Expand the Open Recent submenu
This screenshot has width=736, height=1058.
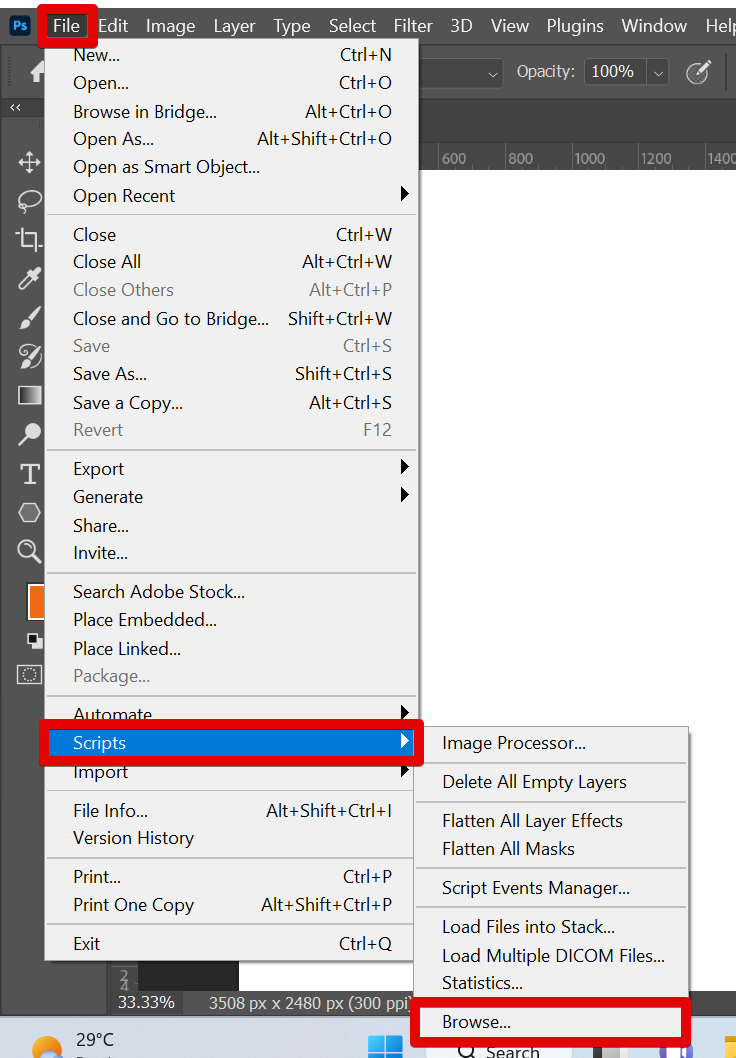click(404, 194)
